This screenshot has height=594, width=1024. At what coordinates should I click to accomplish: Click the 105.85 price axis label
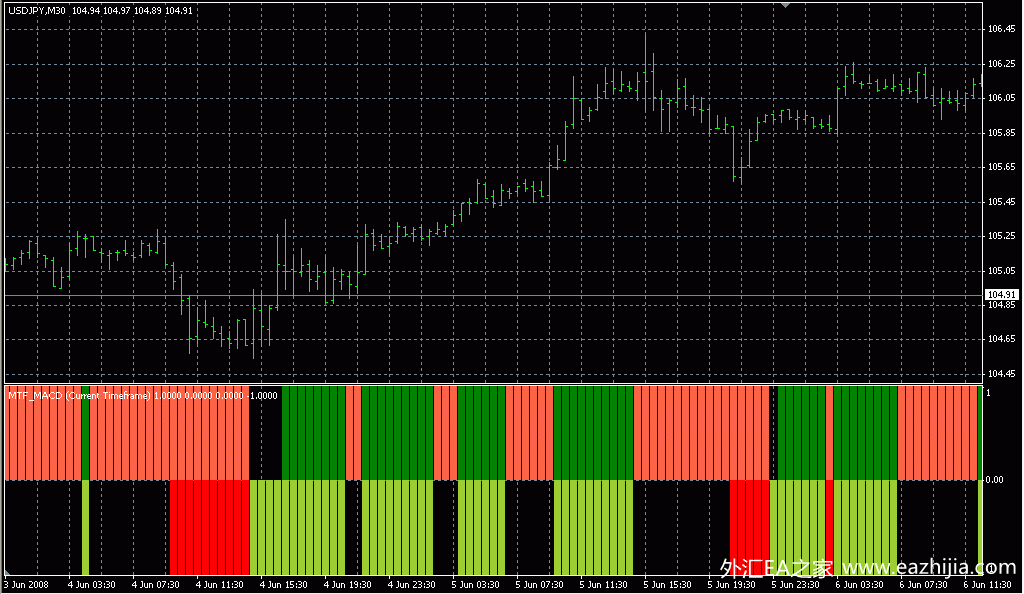tap(1001, 133)
